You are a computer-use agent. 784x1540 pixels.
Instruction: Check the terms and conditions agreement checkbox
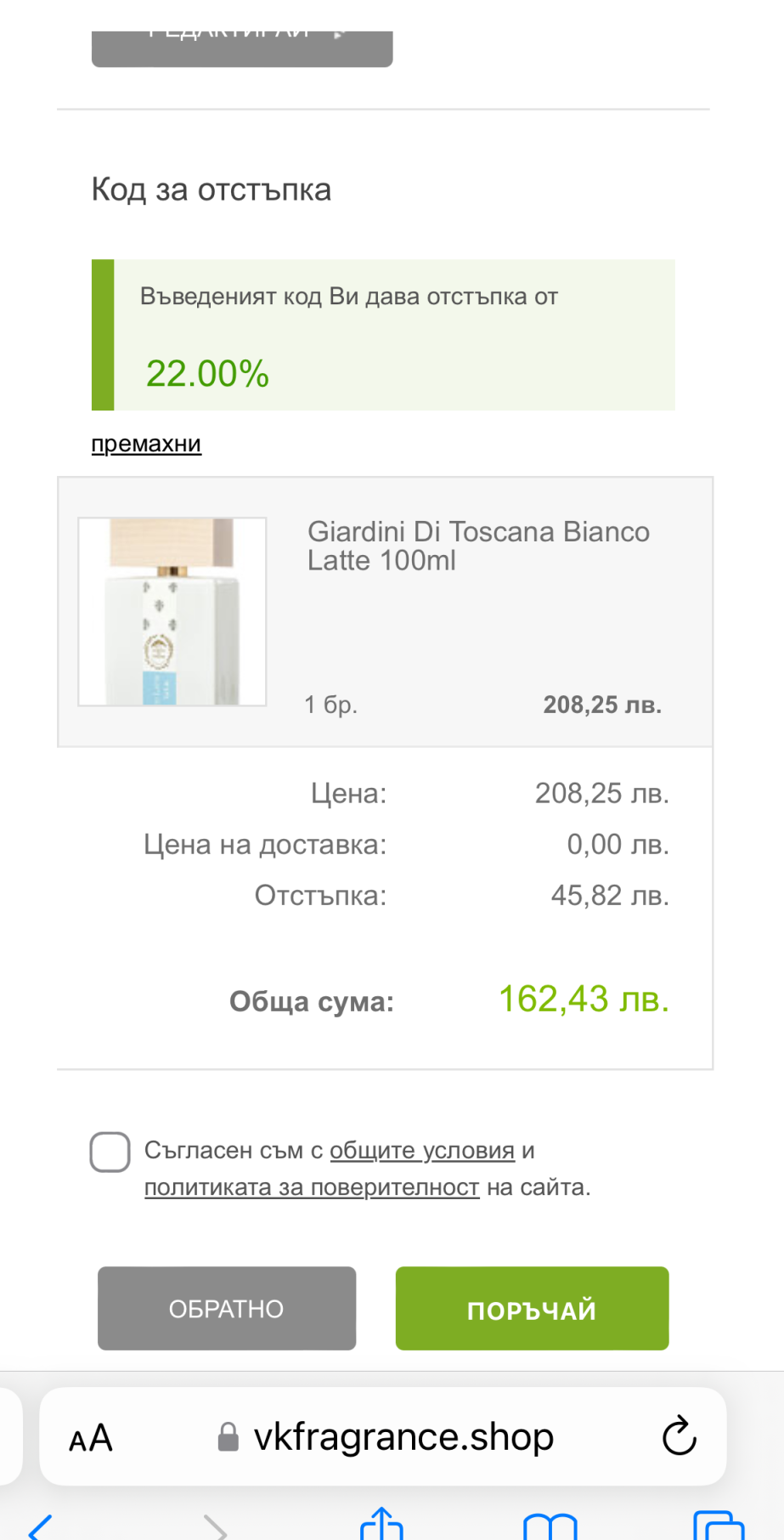coord(110,1152)
